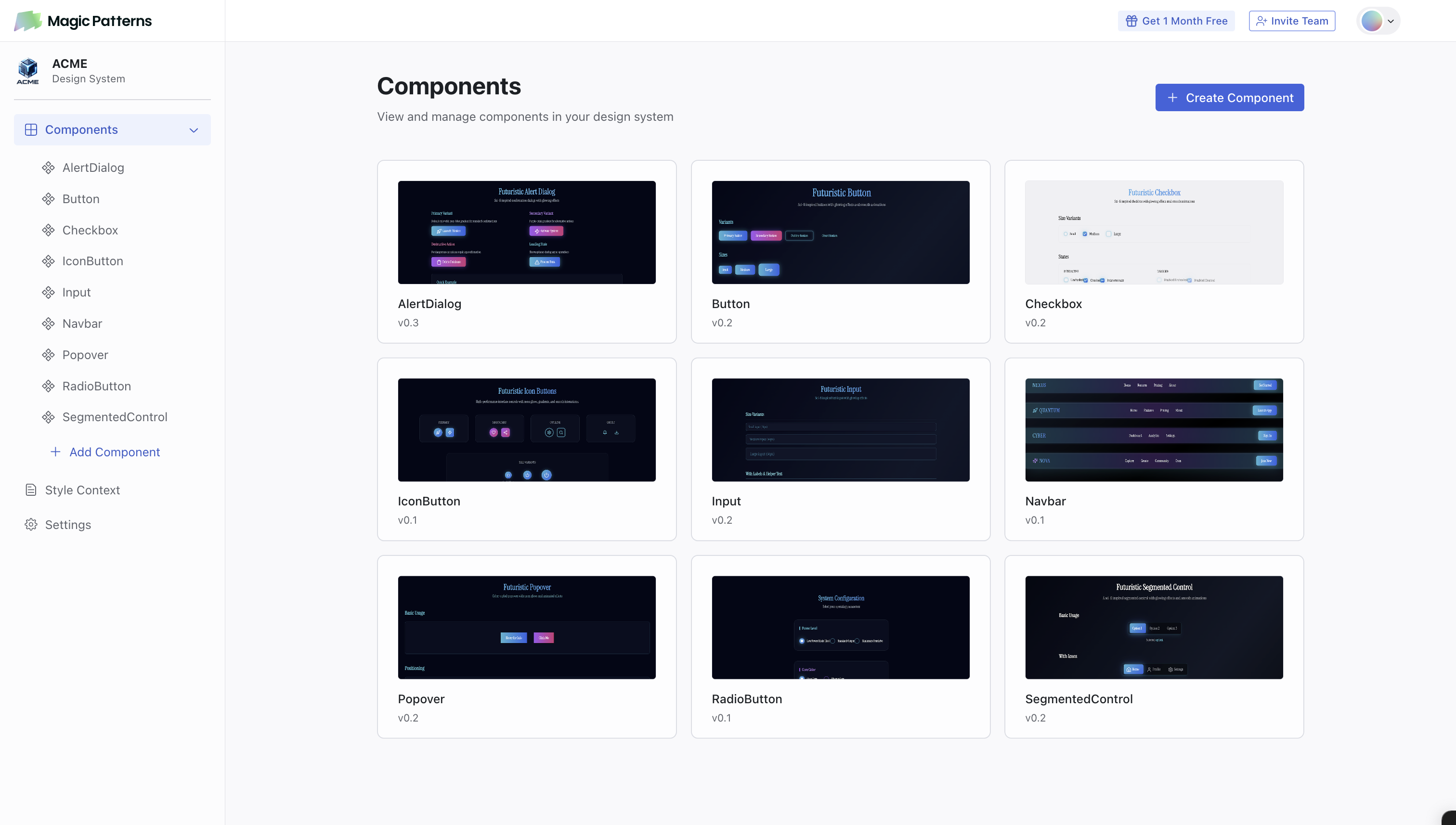Screen dimensions: 1456x825
Task: Click the ACME design system cube logo
Action: (x=27, y=70)
